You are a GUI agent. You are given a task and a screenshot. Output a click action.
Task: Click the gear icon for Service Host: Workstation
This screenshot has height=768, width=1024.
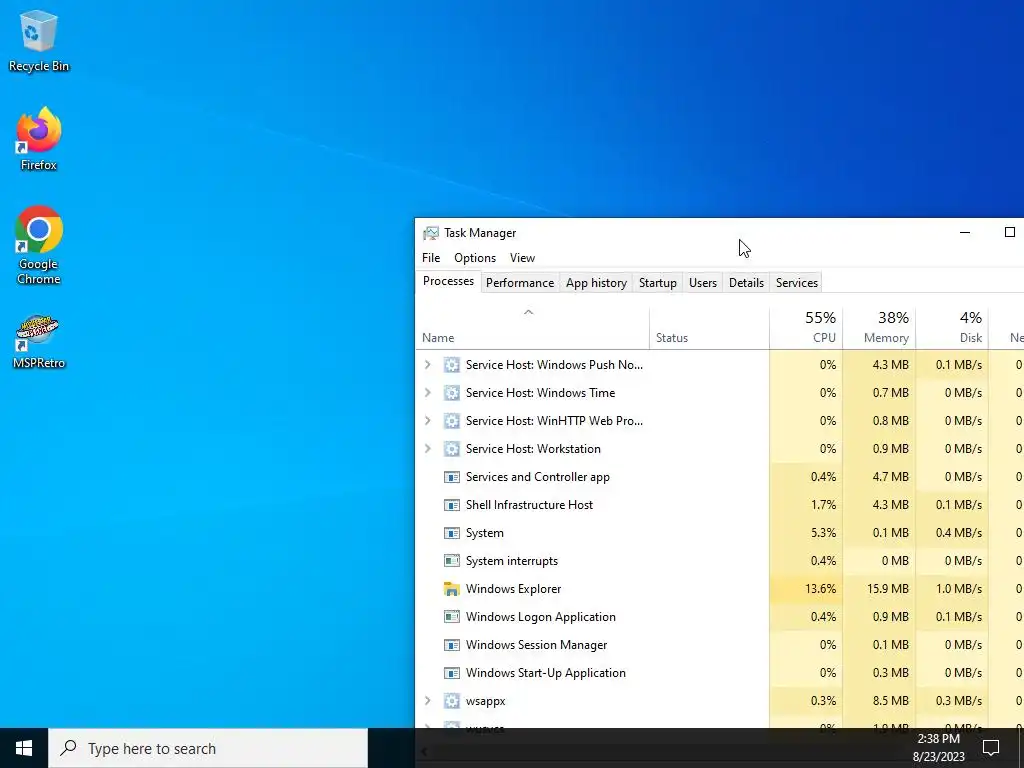pos(451,449)
